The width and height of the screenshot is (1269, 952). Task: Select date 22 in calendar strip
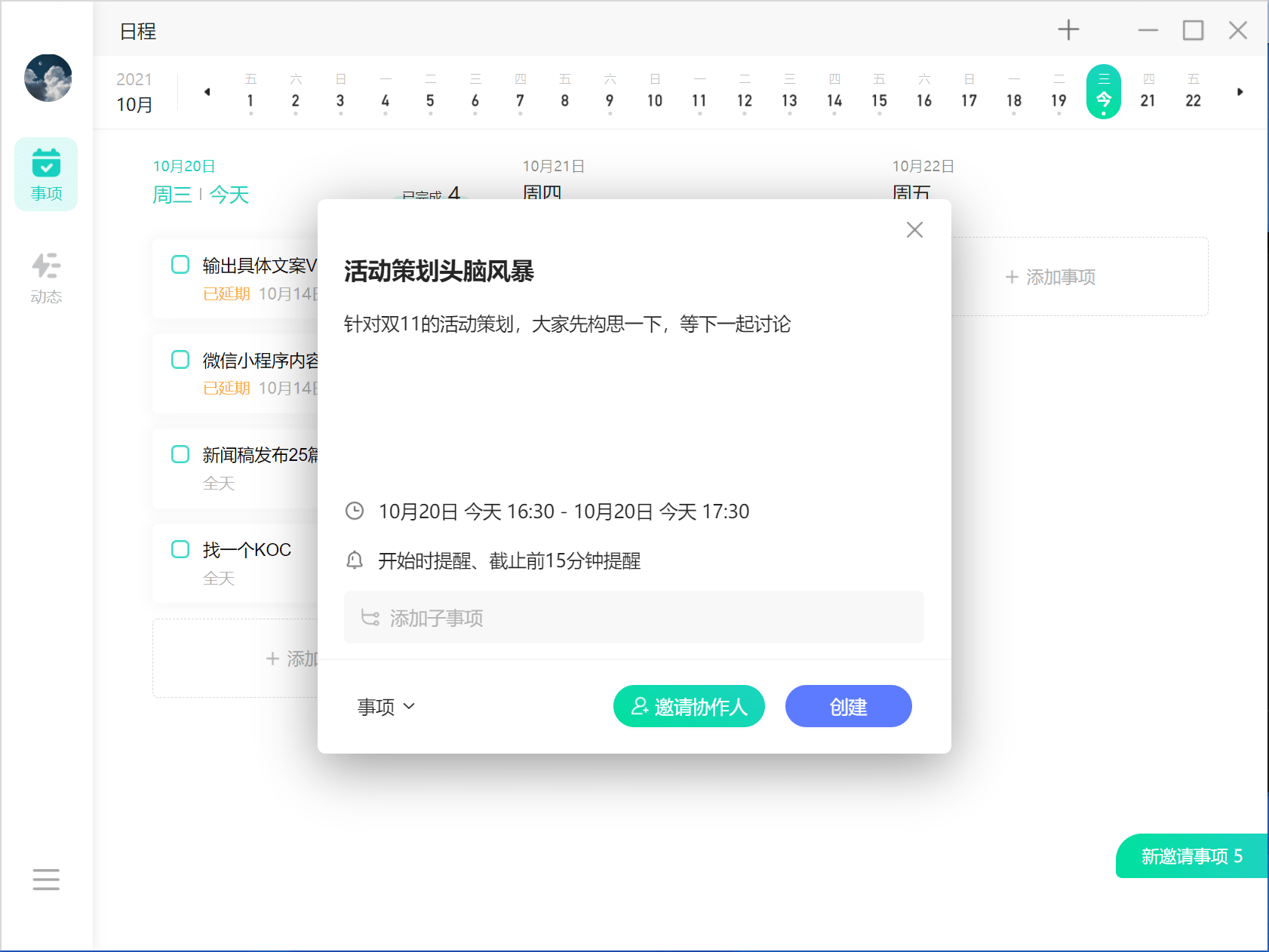tap(1193, 91)
